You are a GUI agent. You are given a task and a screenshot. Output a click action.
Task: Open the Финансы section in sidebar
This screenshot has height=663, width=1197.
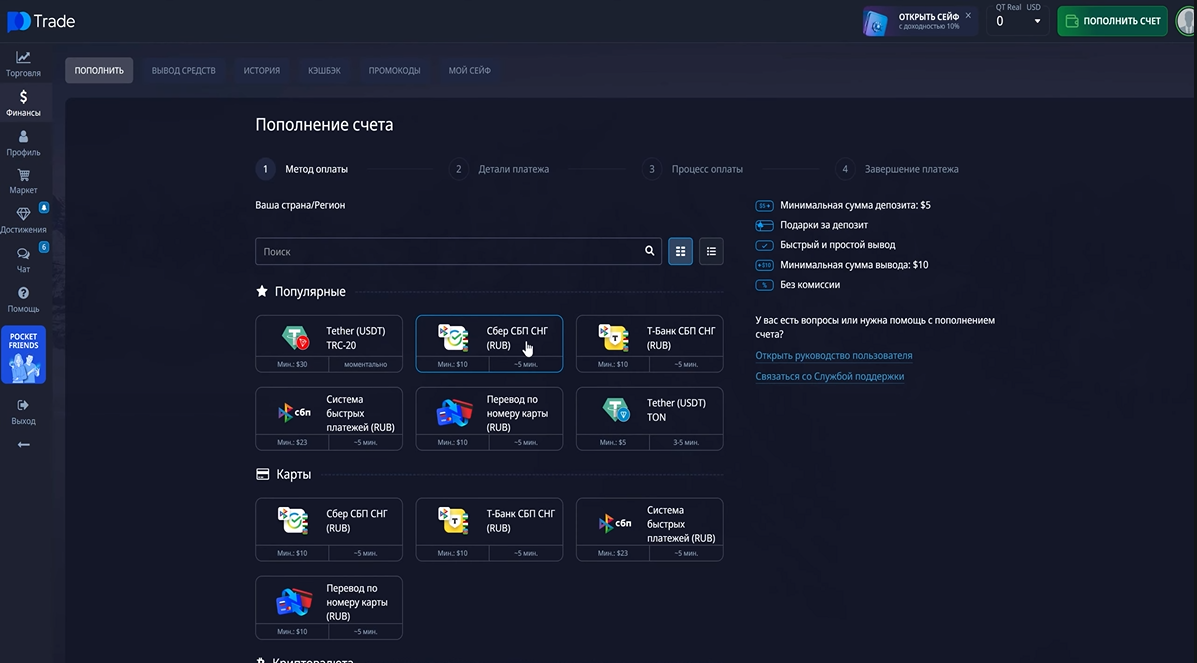pos(23,103)
